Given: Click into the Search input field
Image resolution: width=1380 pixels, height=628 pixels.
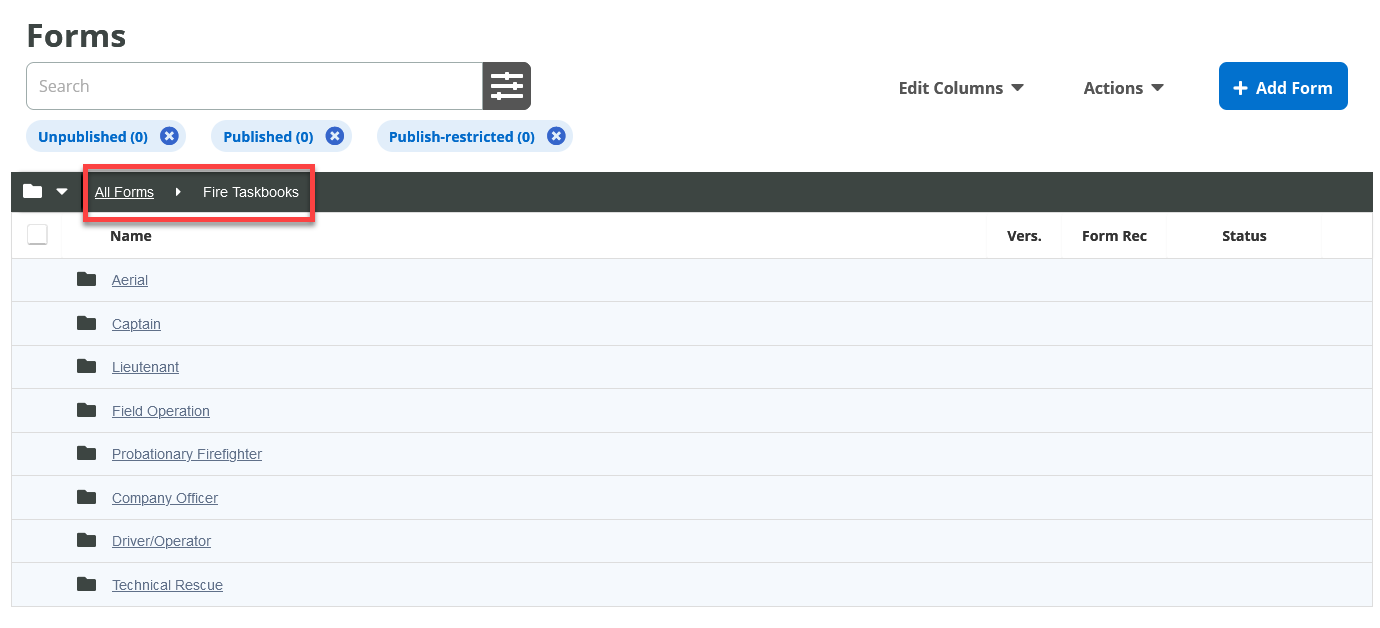Looking at the screenshot, I should point(254,86).
